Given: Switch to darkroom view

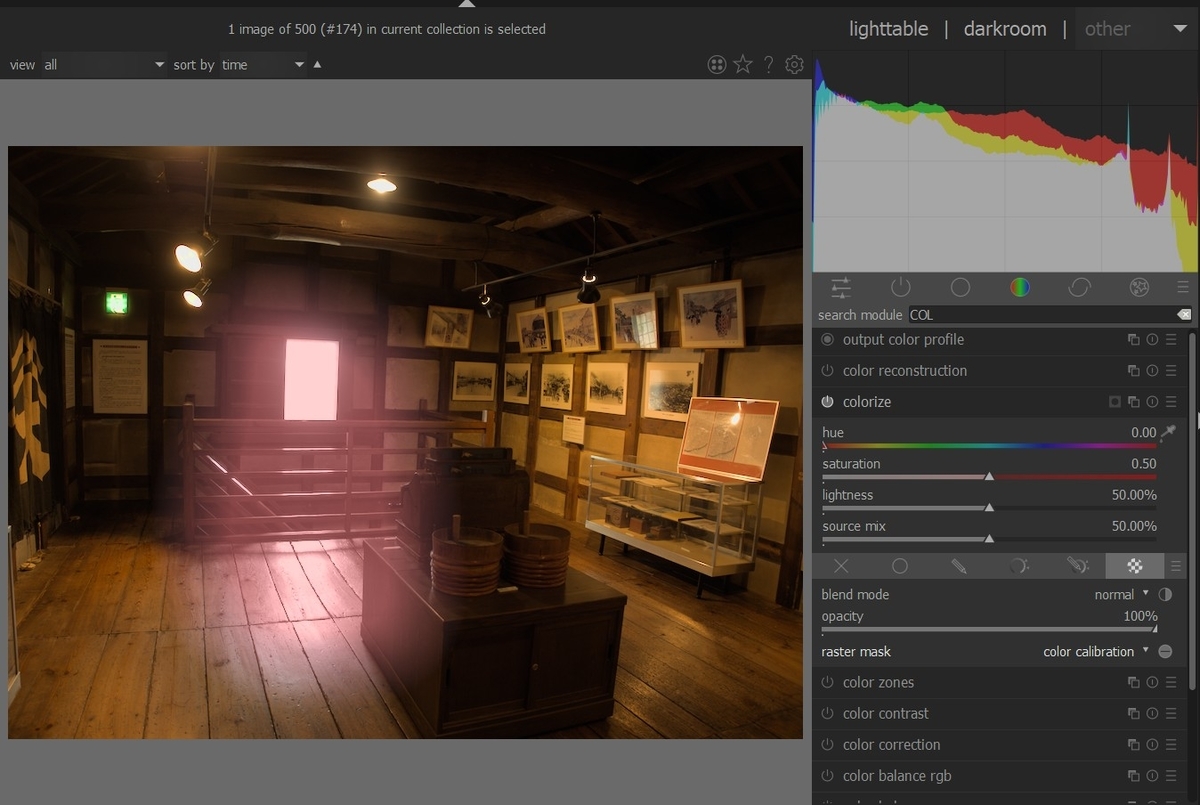Looking at the screenshot, I should (x=1005, y=29).
